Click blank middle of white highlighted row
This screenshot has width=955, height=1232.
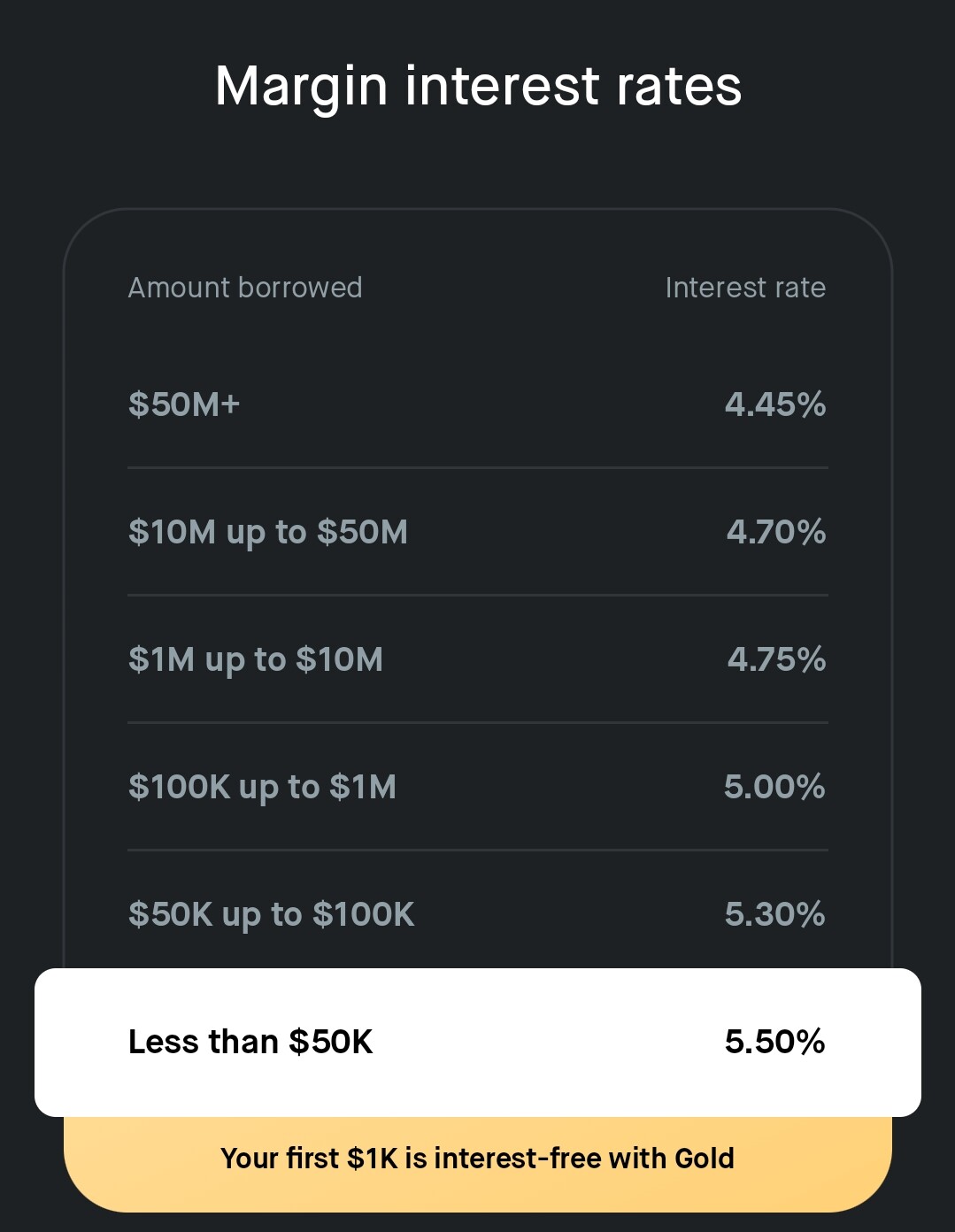click(x=549, y=1042)
